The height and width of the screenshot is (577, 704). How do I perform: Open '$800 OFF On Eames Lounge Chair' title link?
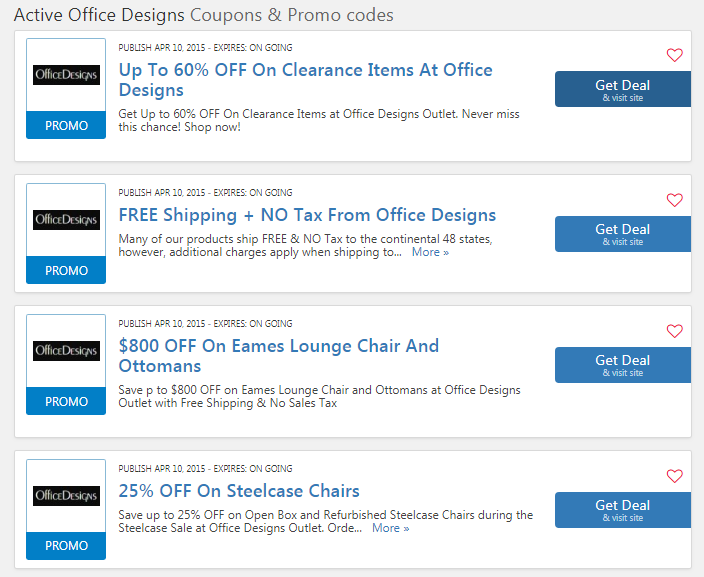pos(279,356)
